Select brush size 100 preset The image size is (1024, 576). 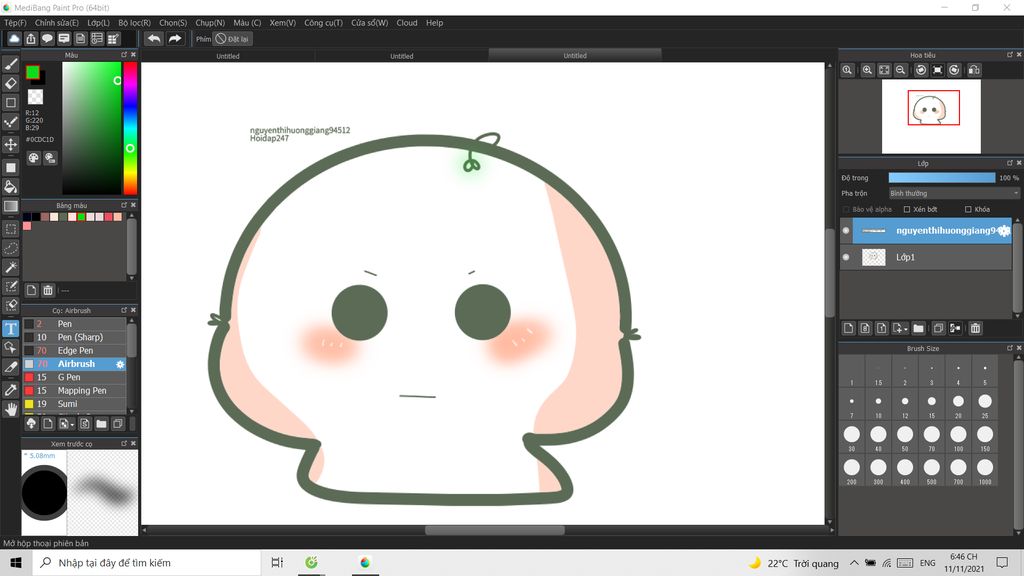pos(958,438)
